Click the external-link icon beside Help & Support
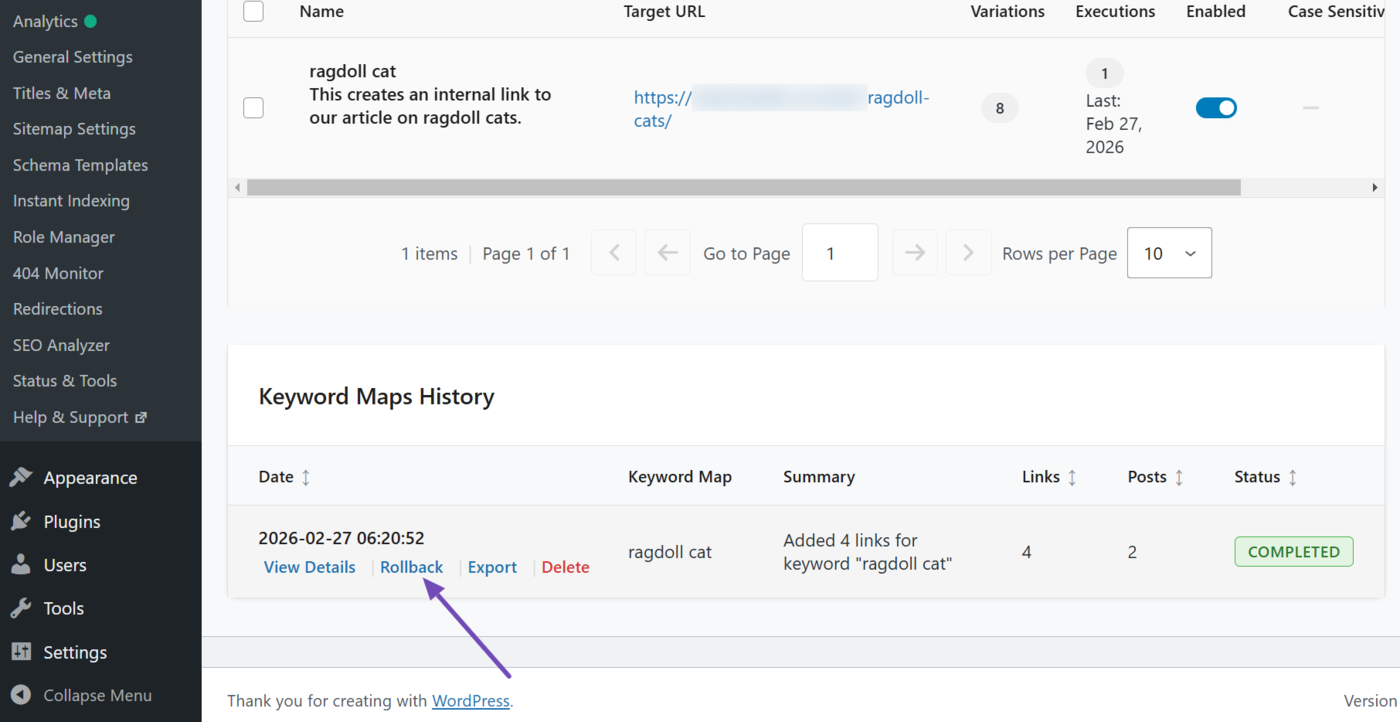The width and height of the screenshot is (1400, 722). coord(143,417)
